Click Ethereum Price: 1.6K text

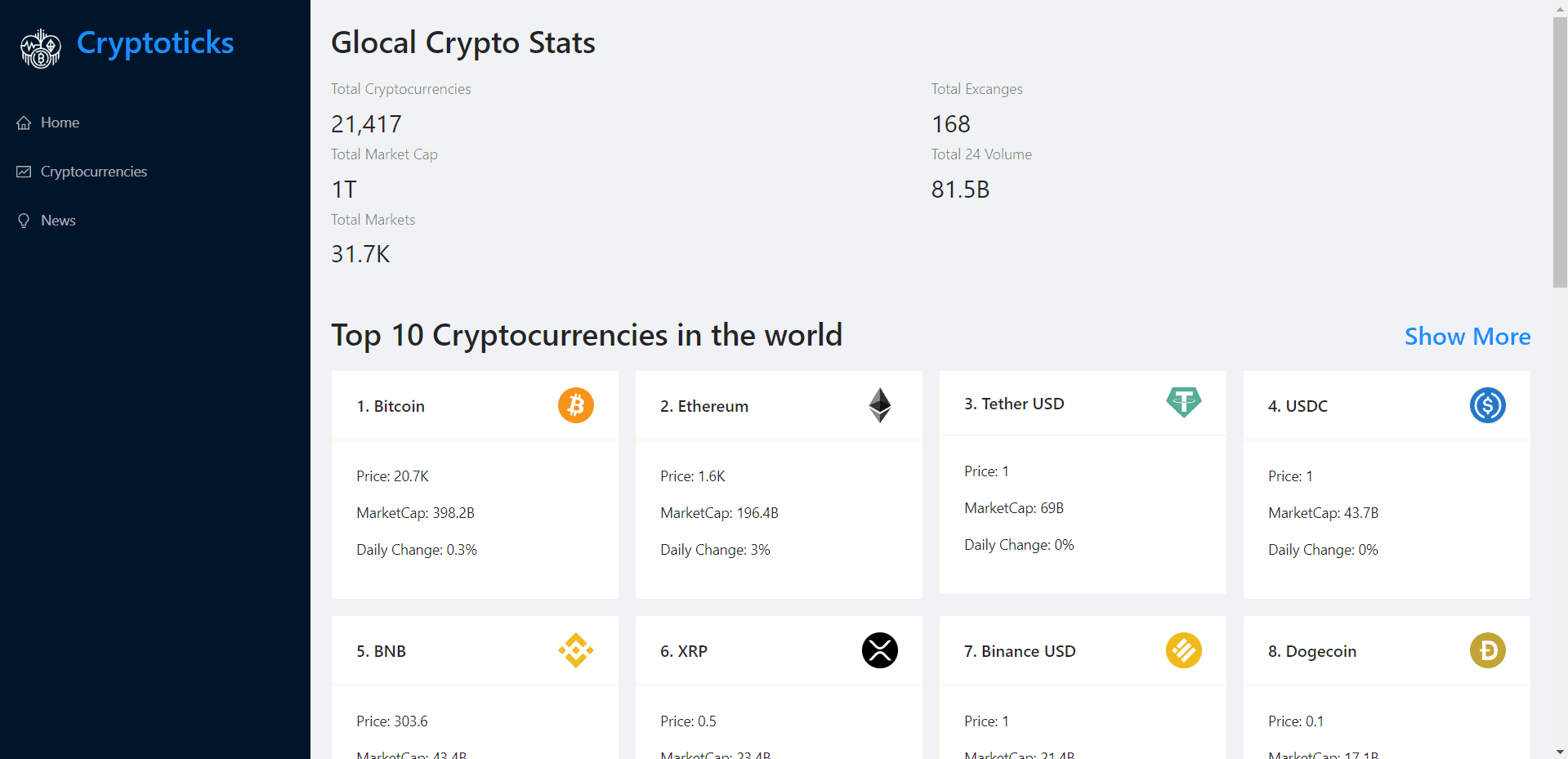coord(693,476)
